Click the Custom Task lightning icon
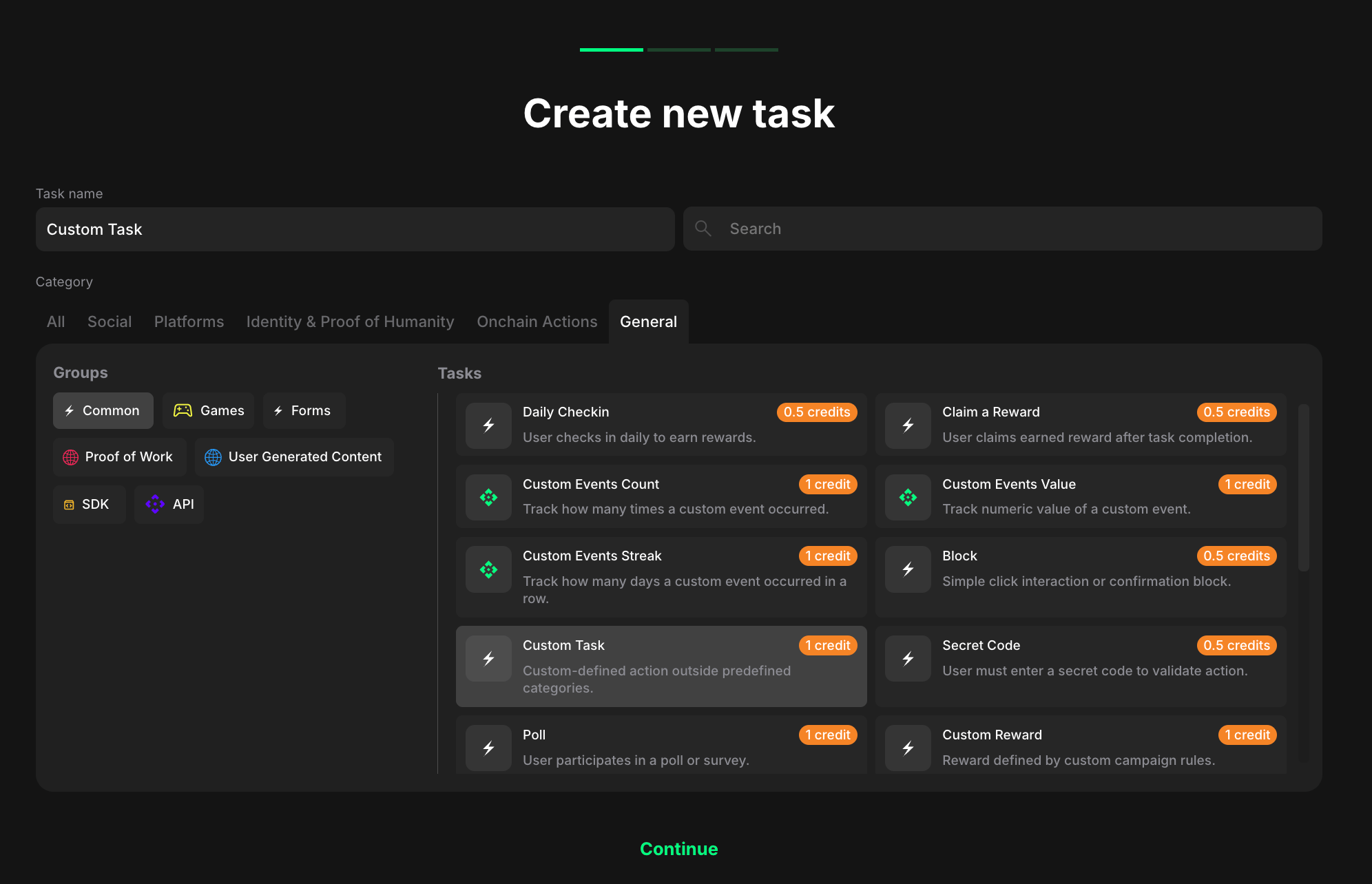1372x884 pixels. [488, 659]
